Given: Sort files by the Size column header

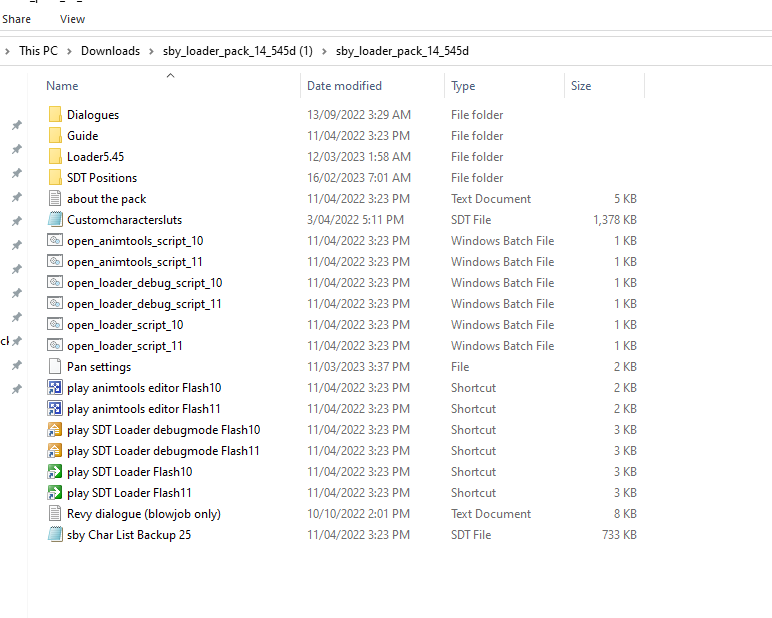Looking at the screenshot, I should coord(581,86).
